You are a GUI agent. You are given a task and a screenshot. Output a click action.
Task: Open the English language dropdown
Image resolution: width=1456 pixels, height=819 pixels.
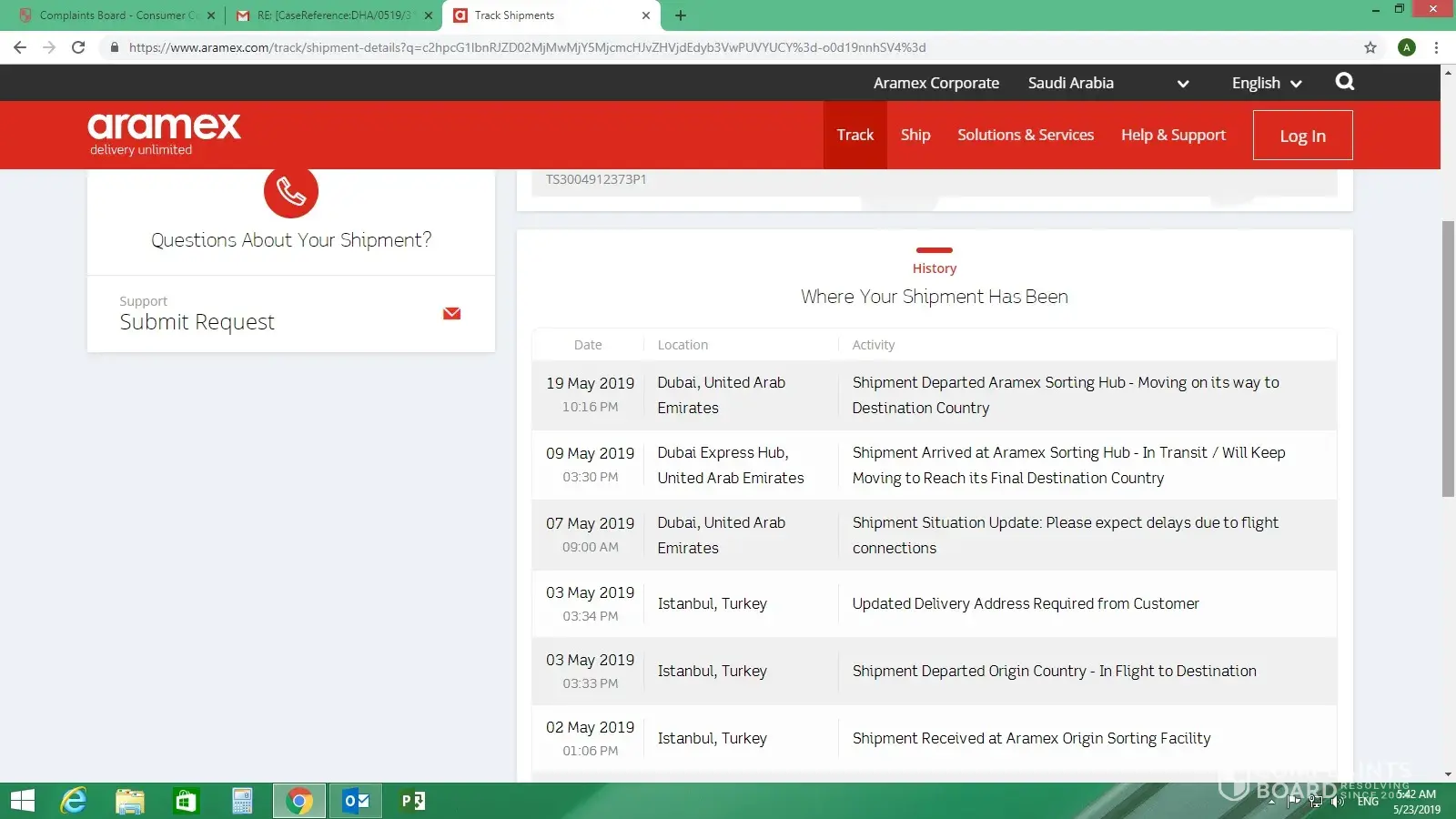pyautogui.click(x=1266, y=83)
